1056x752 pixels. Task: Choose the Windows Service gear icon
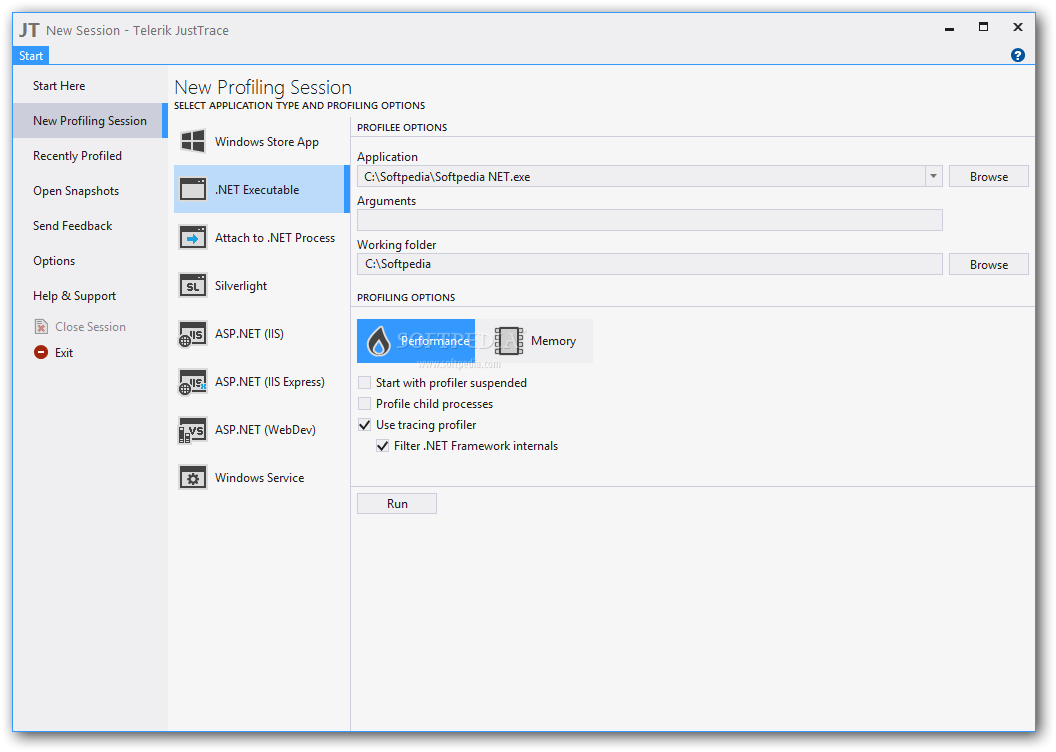tap(193, 478)
